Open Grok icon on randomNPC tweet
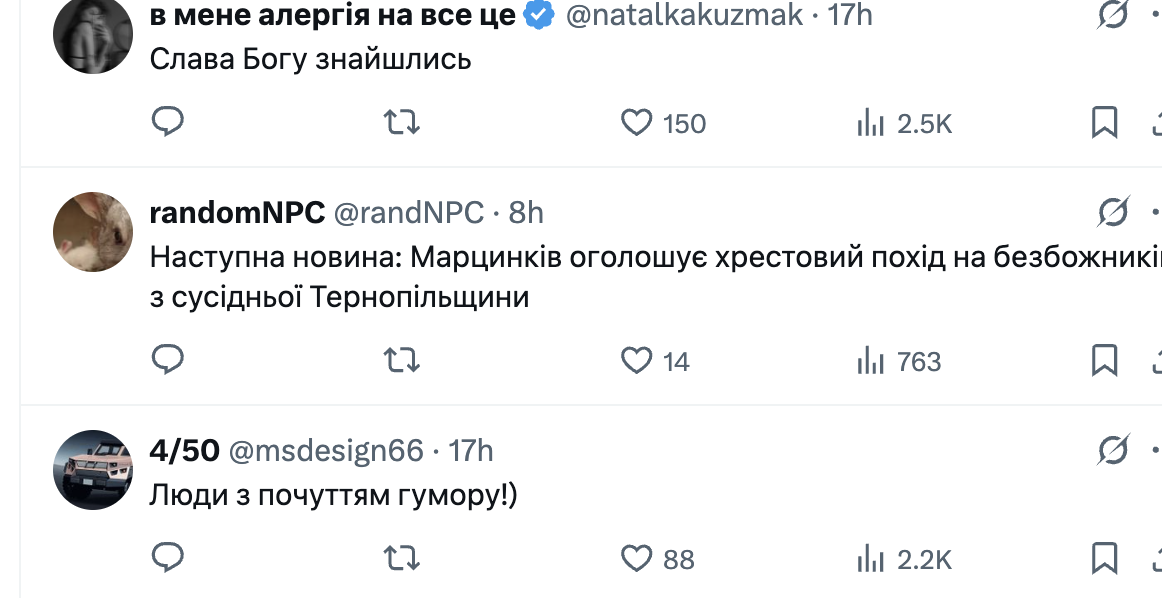The image size is (1162, 598). (1112, 212)
